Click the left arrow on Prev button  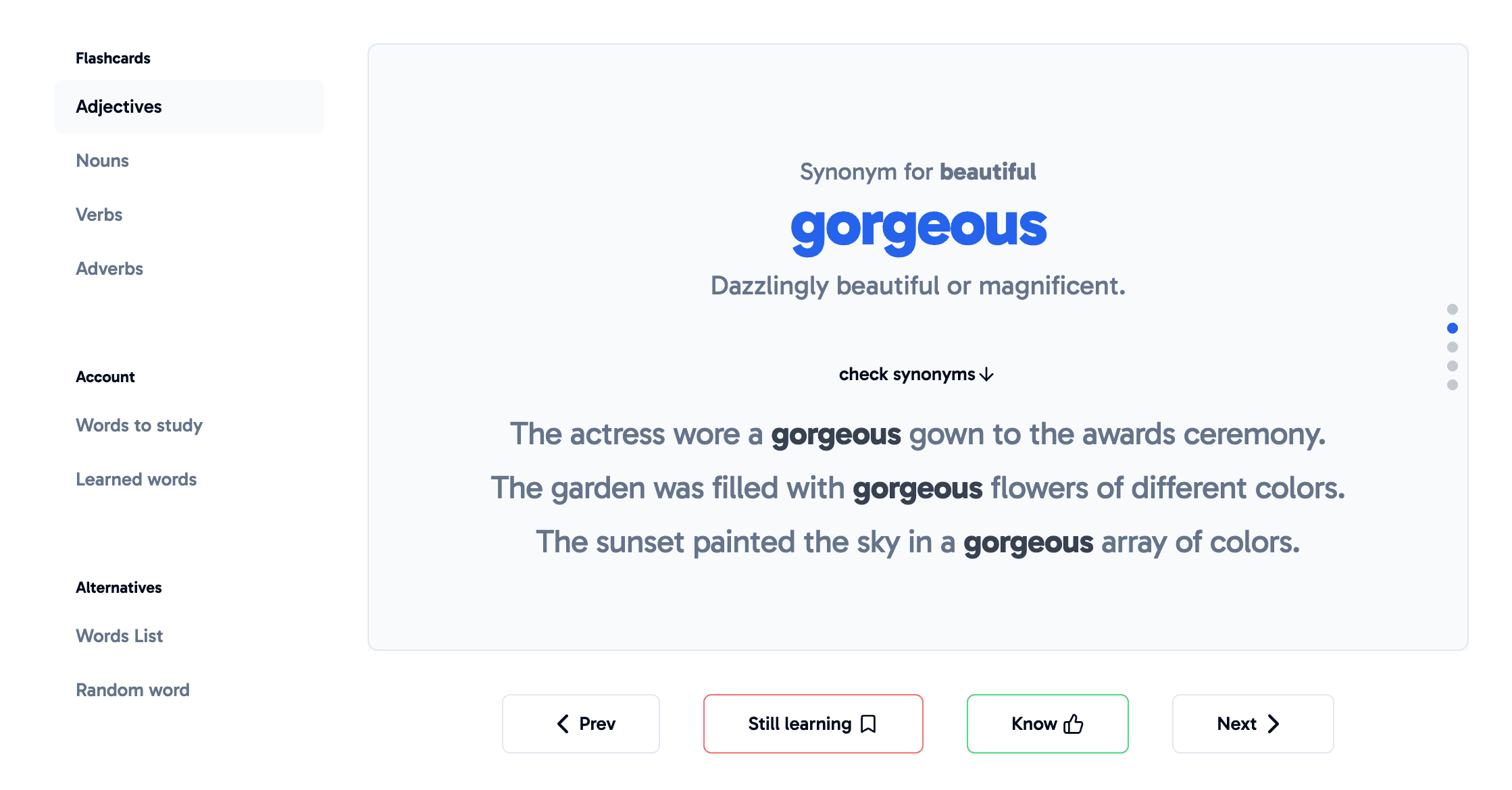562,724
